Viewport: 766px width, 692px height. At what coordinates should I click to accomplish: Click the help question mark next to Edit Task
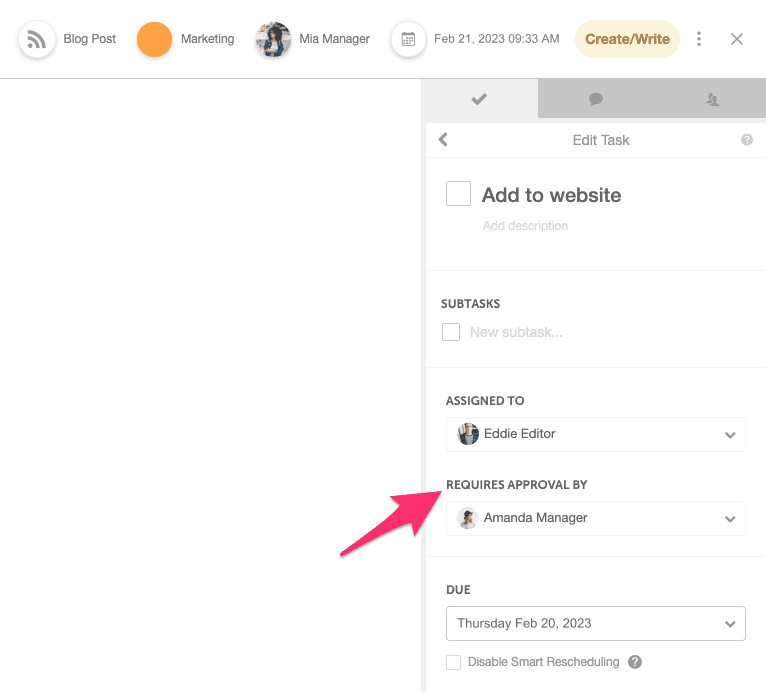(x=747, y=140)
